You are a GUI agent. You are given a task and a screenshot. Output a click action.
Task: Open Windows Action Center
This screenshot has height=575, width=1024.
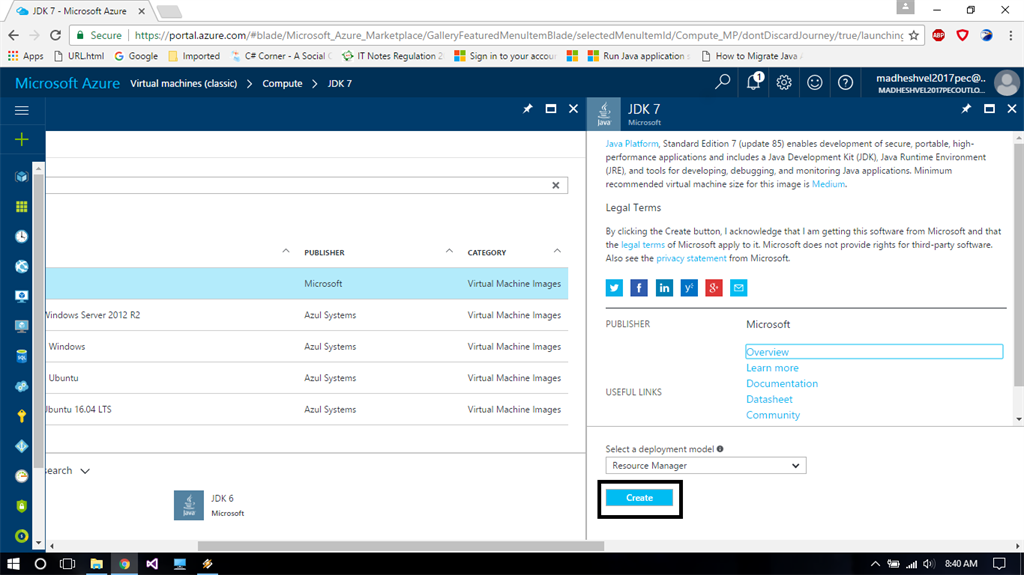(x=999, y=563)
